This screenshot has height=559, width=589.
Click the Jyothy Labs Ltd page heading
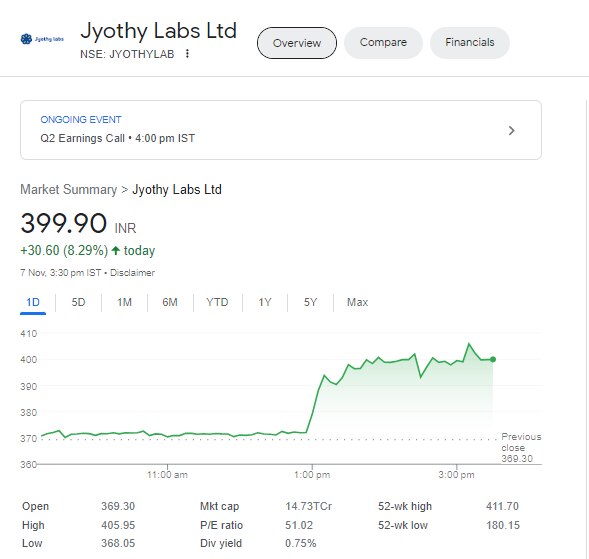point(159,31)
